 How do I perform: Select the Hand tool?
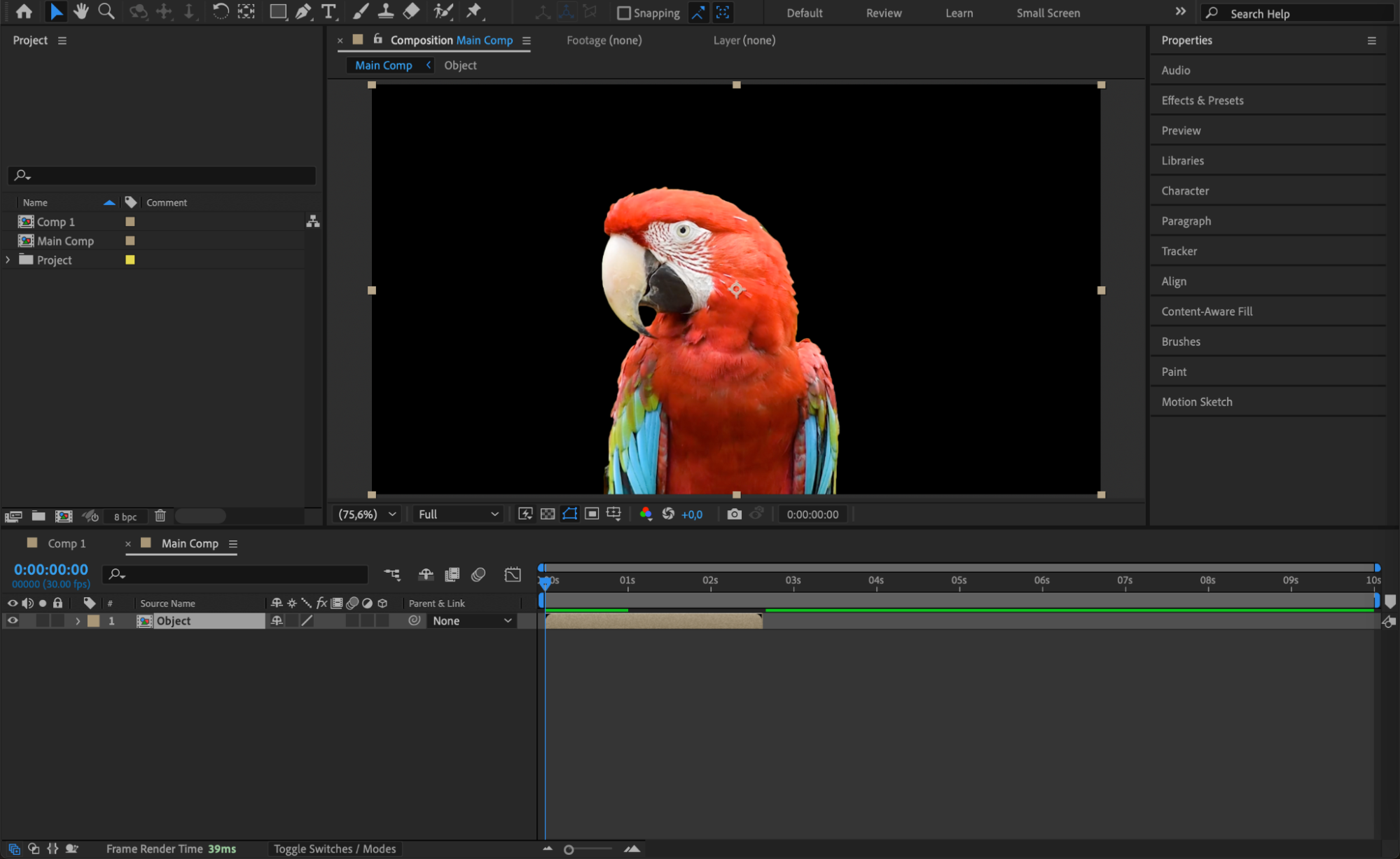[81, 12]
